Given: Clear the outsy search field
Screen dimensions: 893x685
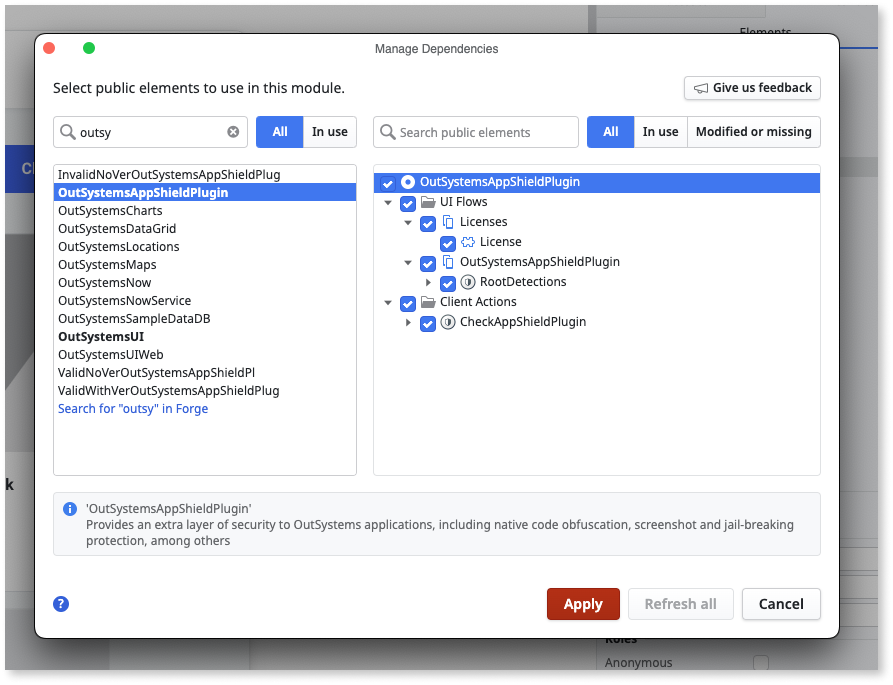Looking at the screenshot, I should click(233, 131).
